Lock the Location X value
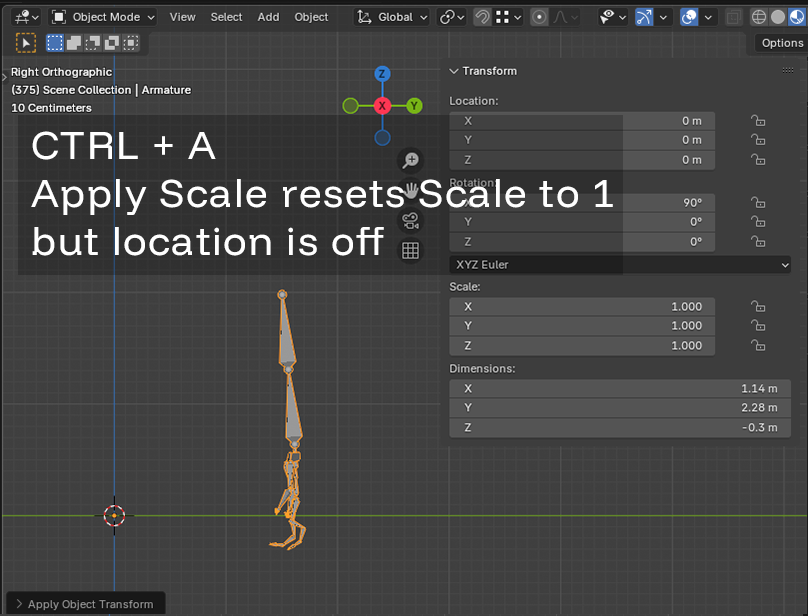 pyautogui.click(x=758, y=121)
